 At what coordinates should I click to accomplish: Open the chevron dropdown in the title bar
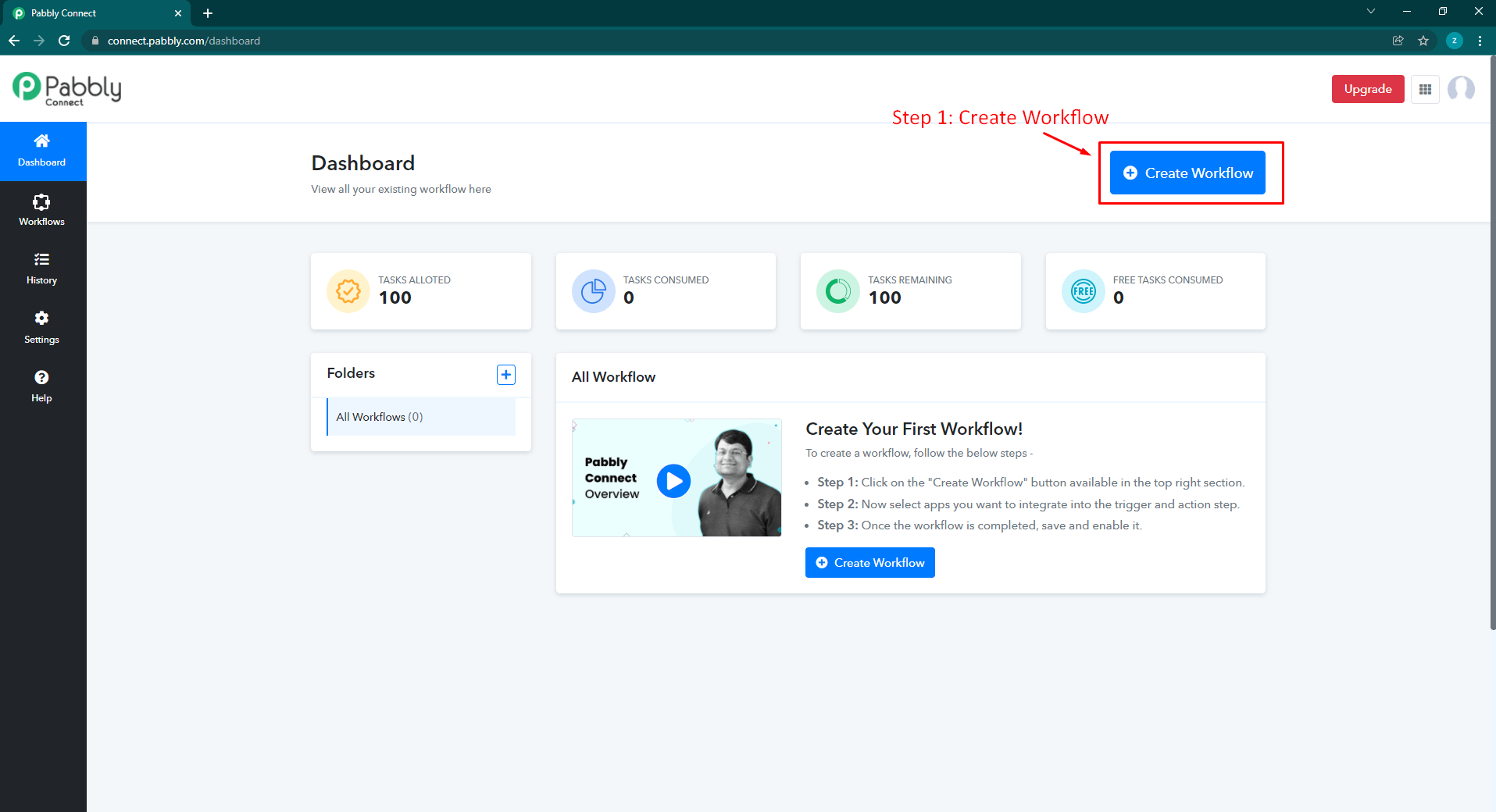click(1371, 11)
